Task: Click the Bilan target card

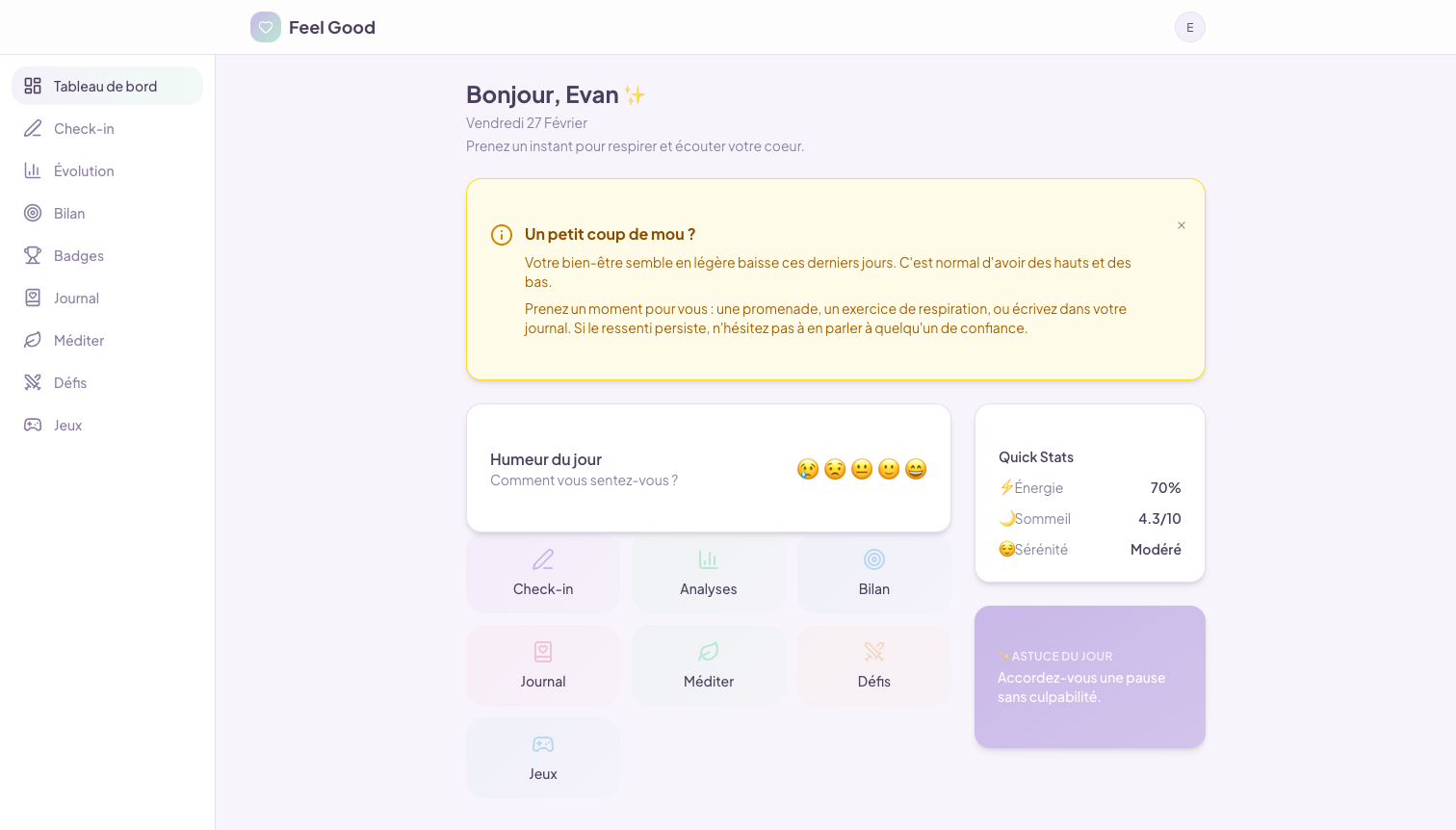Action: click(873, 574)
